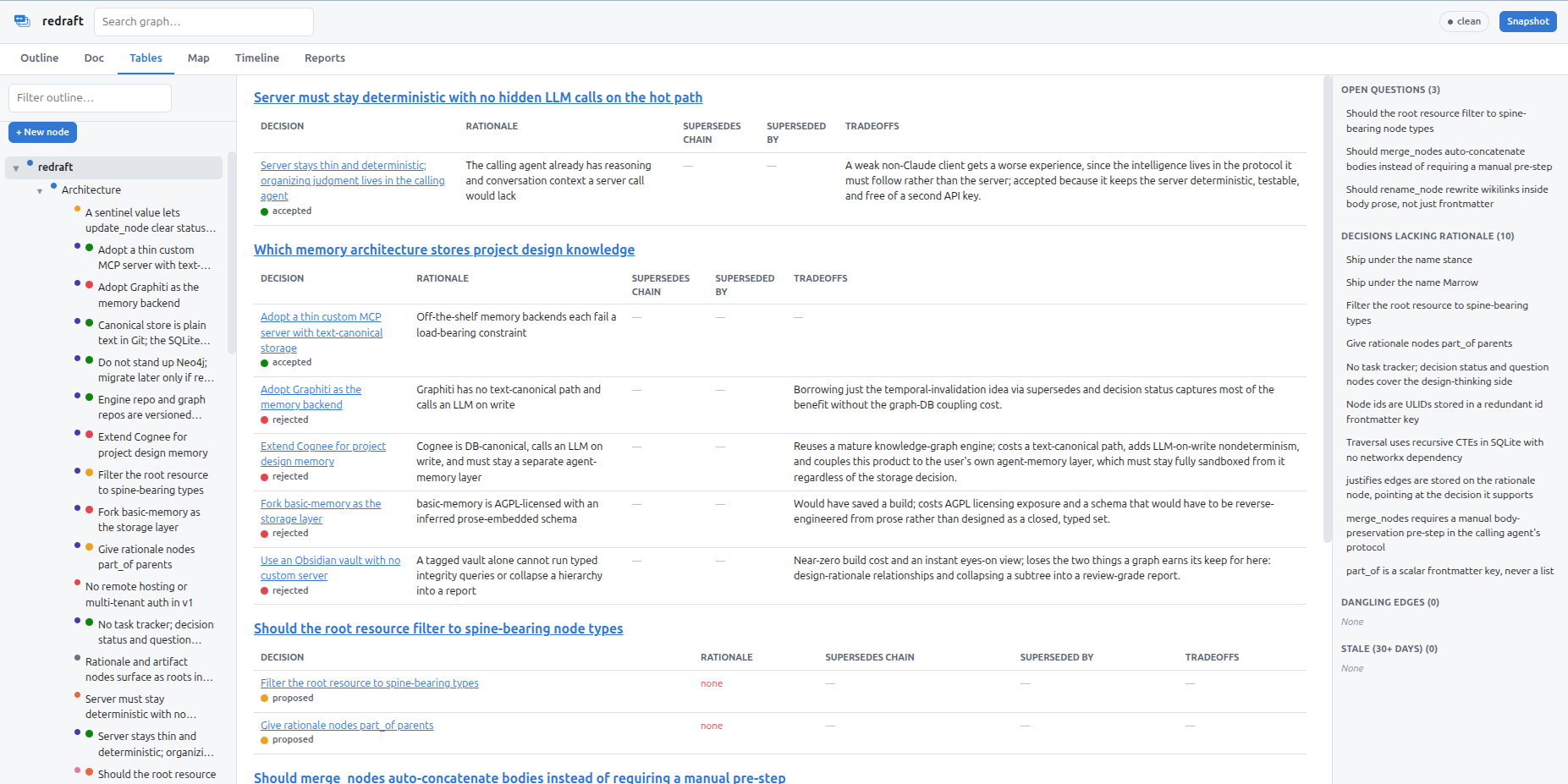Select the Architecture tree item
1568x784 pixels.
(x=91, y=190)
